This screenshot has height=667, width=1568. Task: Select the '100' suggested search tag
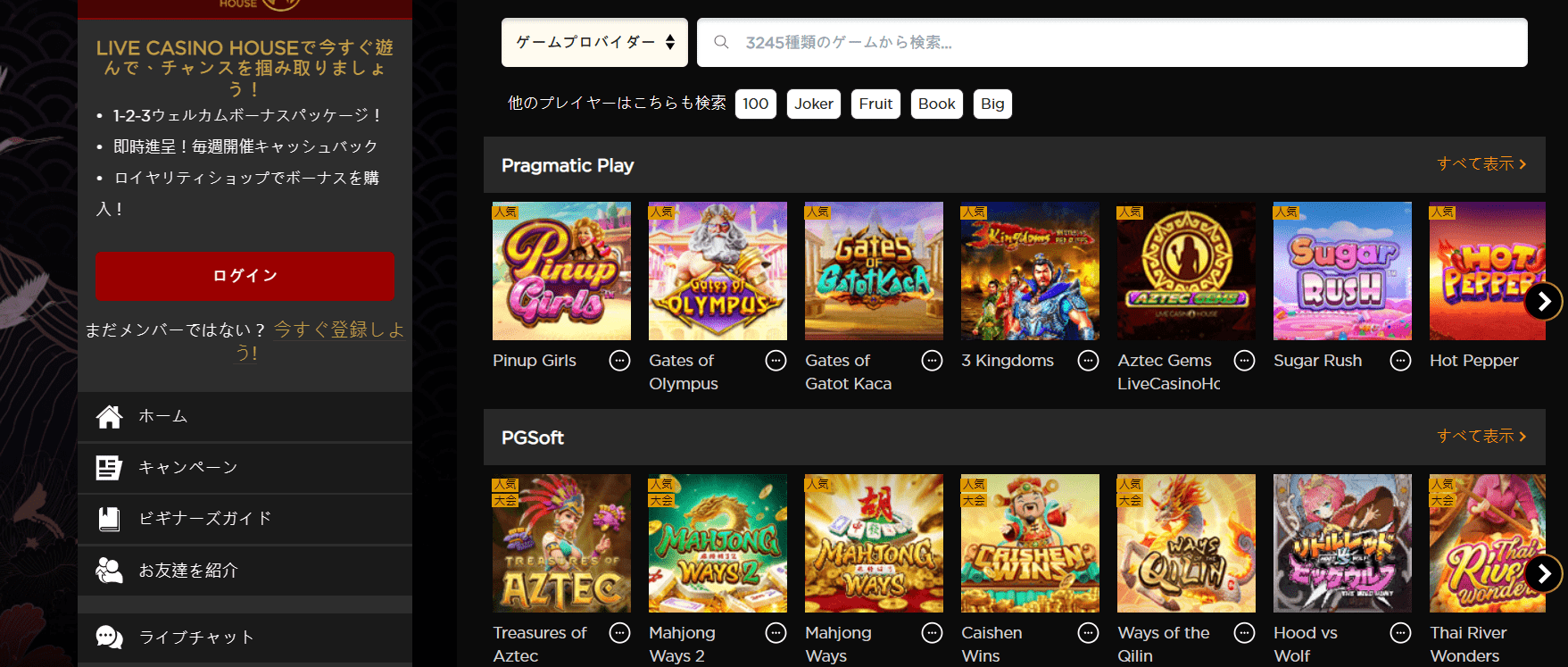coord(756,104)
